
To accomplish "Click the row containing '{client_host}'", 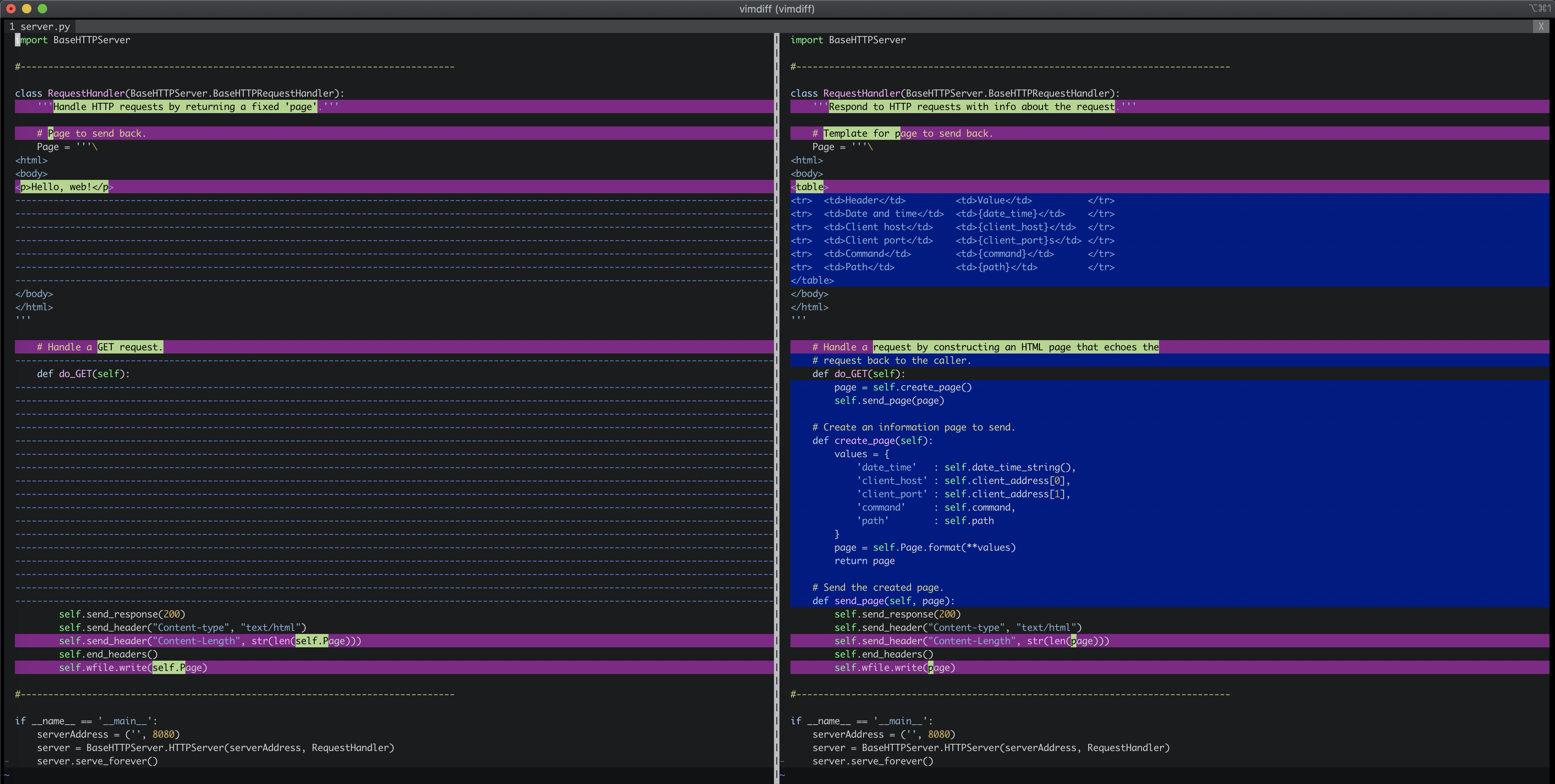I will coord(953,227).
